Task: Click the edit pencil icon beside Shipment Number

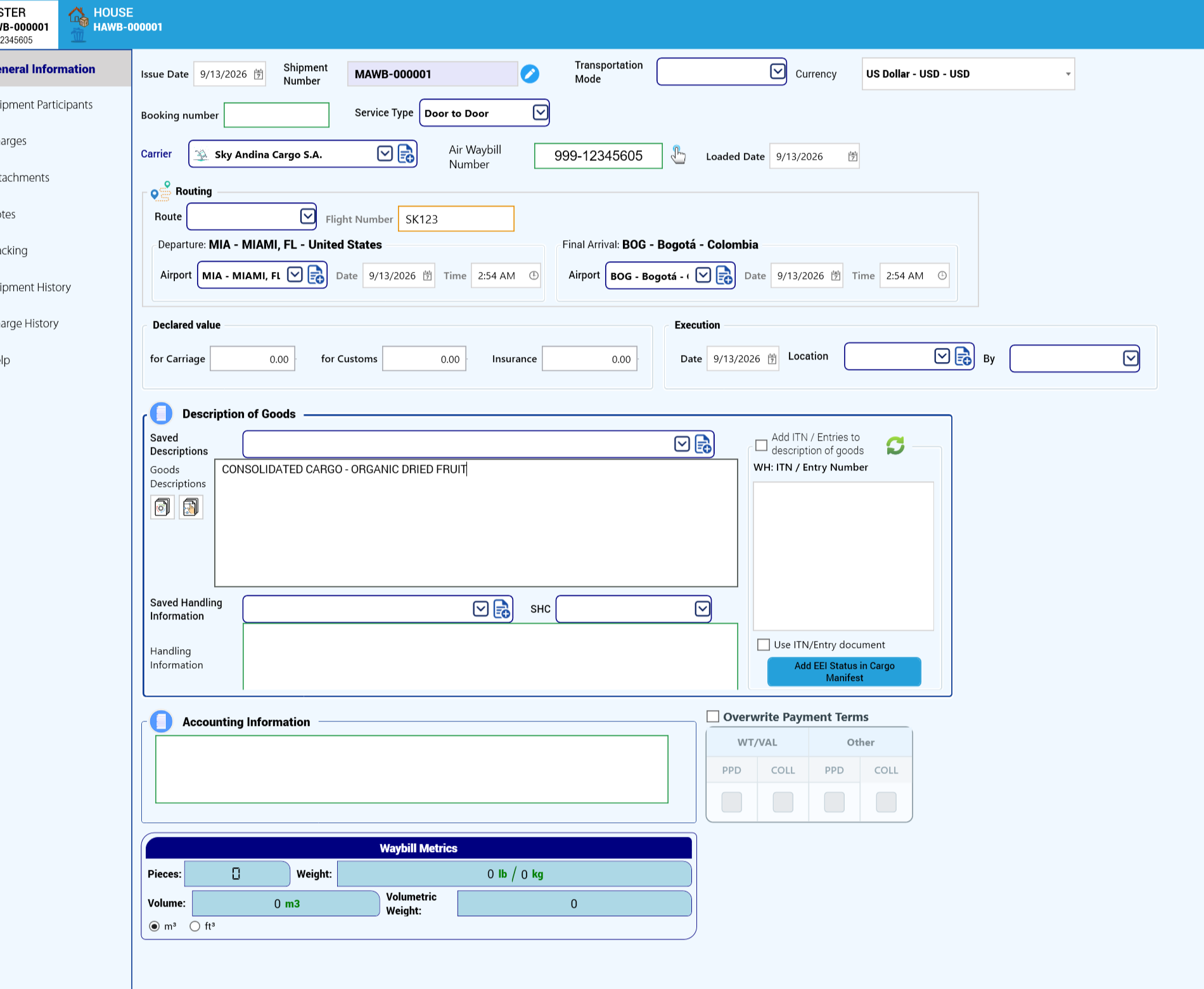Action: 530,74
